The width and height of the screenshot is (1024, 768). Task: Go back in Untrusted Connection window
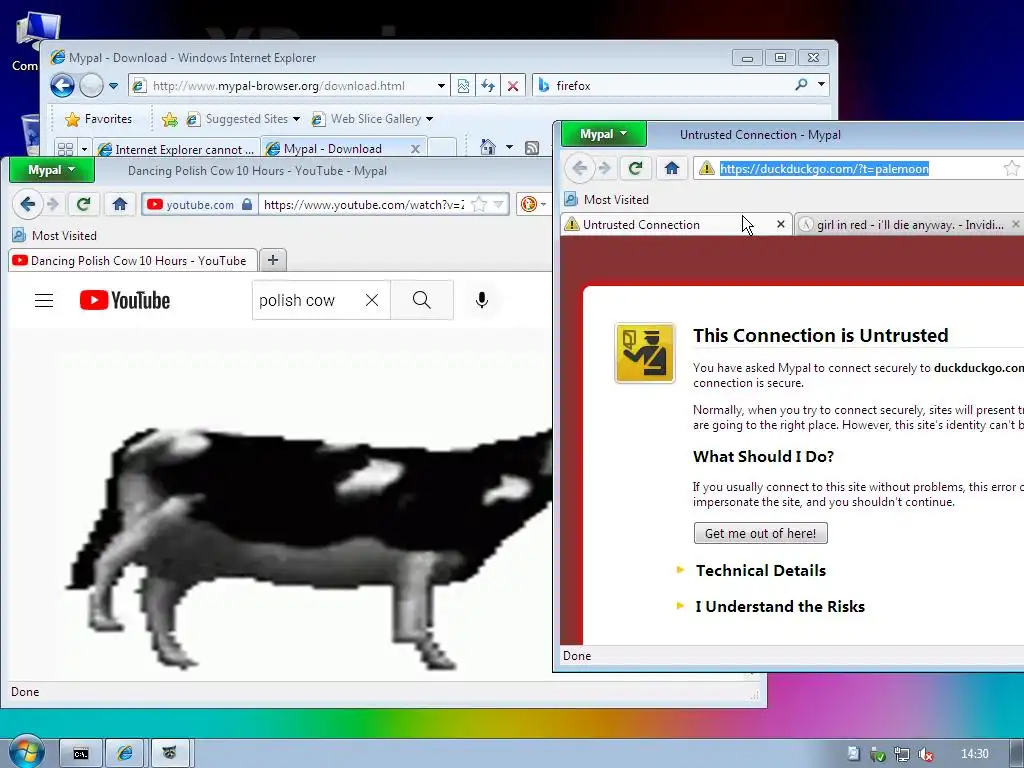pos(579,168)
